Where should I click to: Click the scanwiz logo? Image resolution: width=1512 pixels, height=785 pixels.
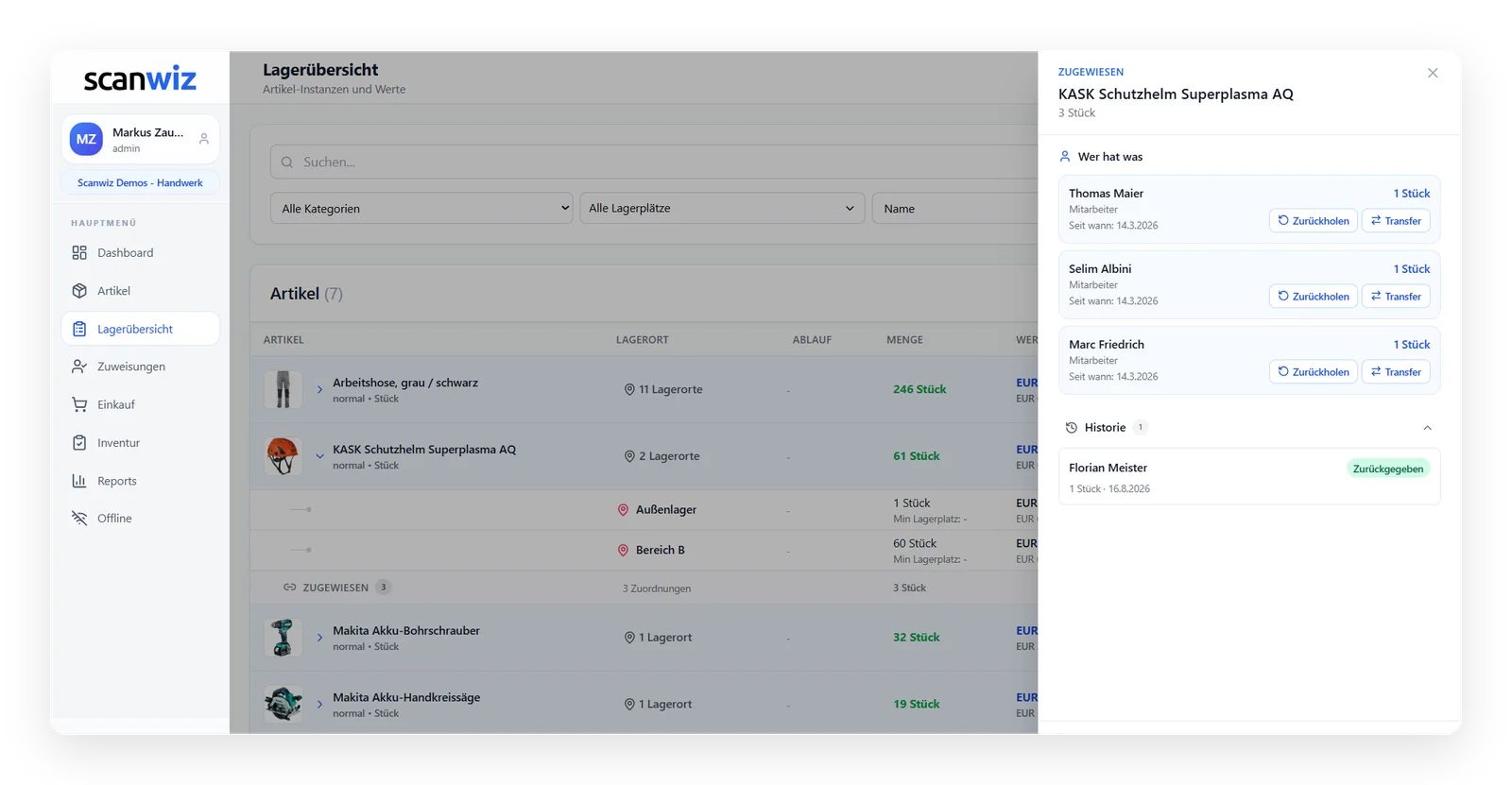(x=140, y=78)
